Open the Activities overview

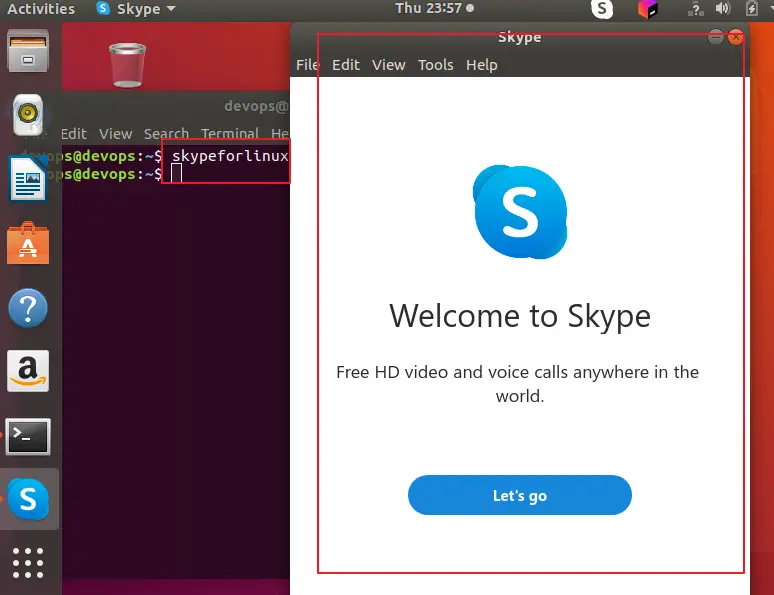[41, 9]
